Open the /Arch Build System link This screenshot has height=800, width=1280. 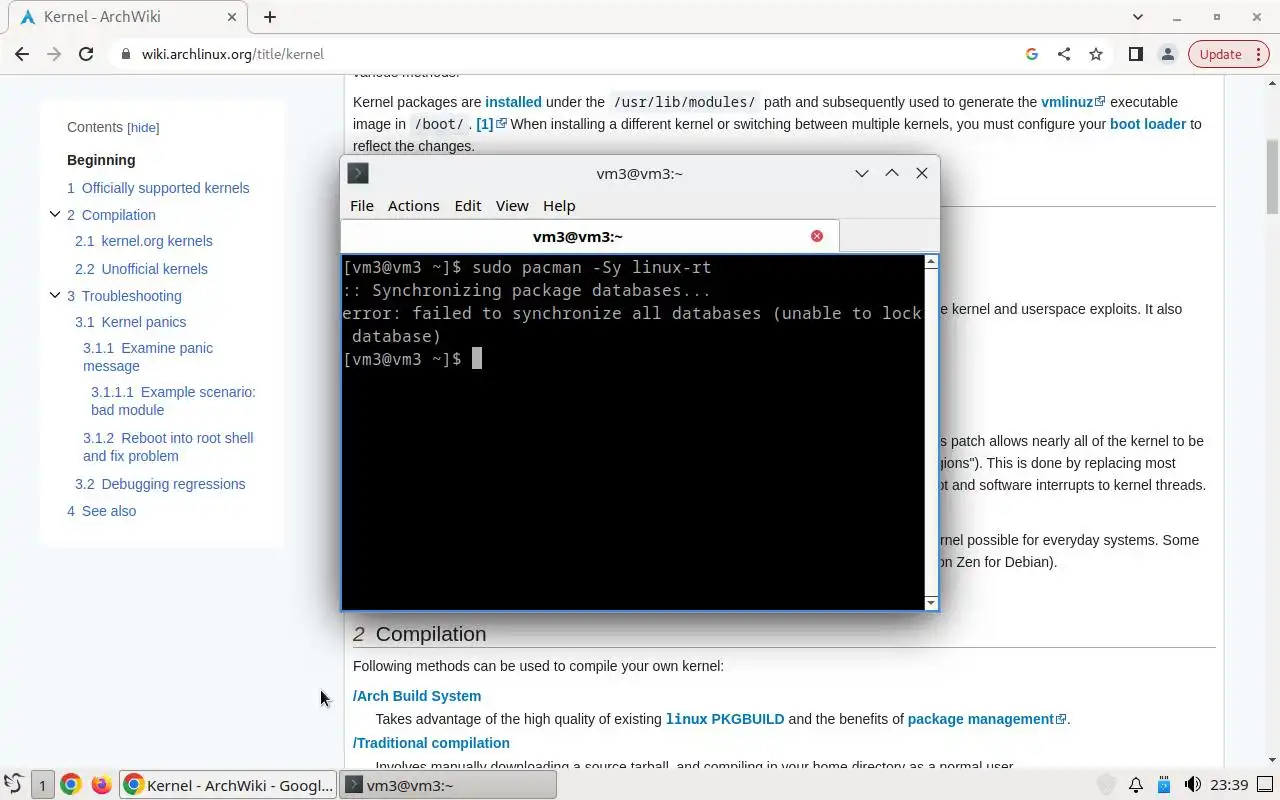tap(417, 696)
